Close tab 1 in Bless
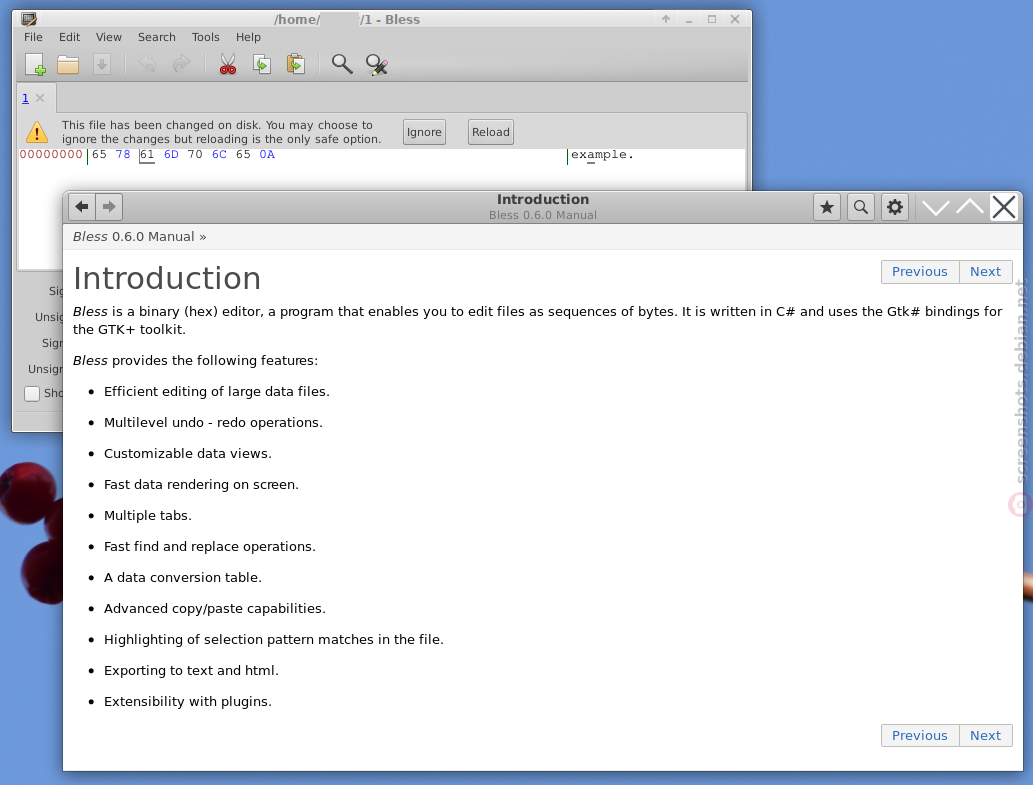Viewport: 1033px width, 785px height. pyautogui.click(x=40, y=98)
